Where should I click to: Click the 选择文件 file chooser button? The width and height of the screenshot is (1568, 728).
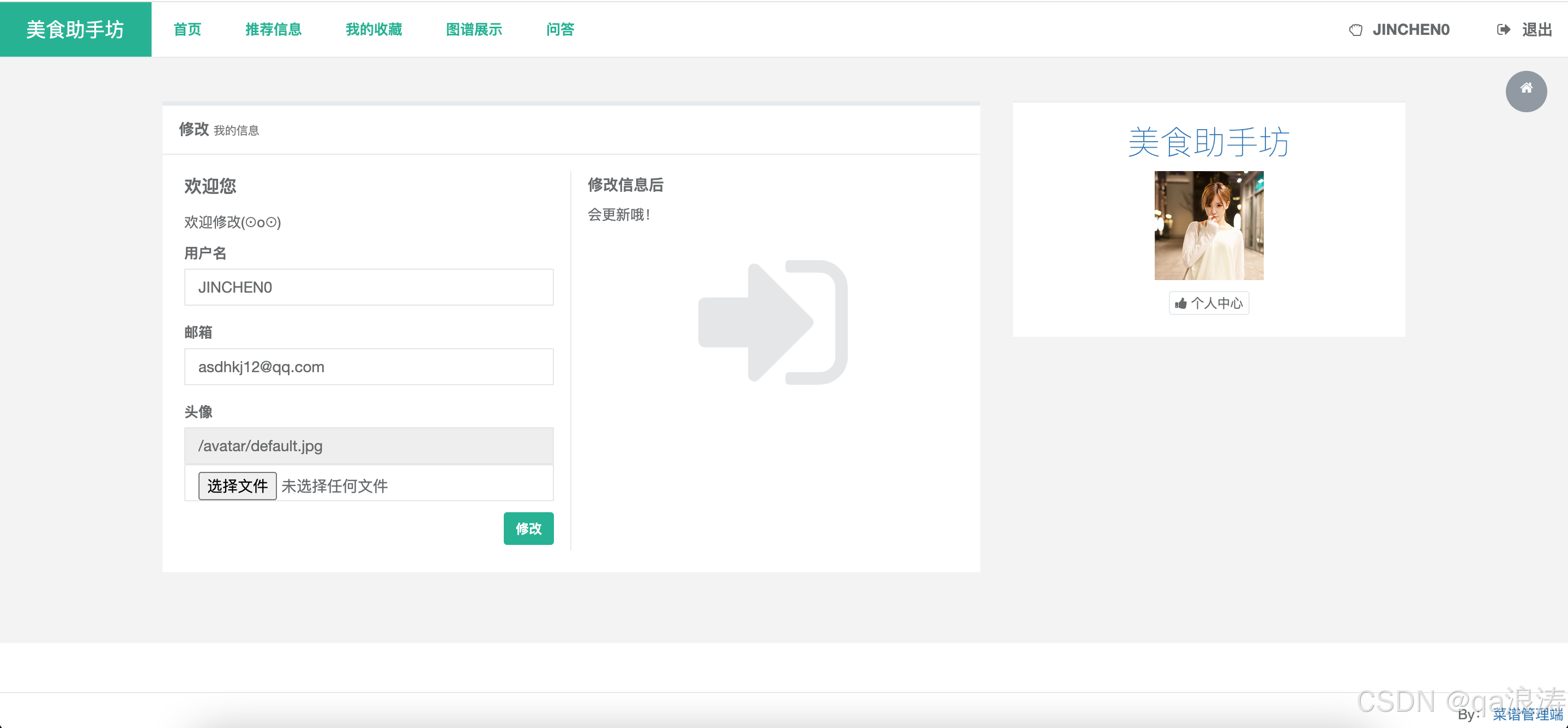237,486
